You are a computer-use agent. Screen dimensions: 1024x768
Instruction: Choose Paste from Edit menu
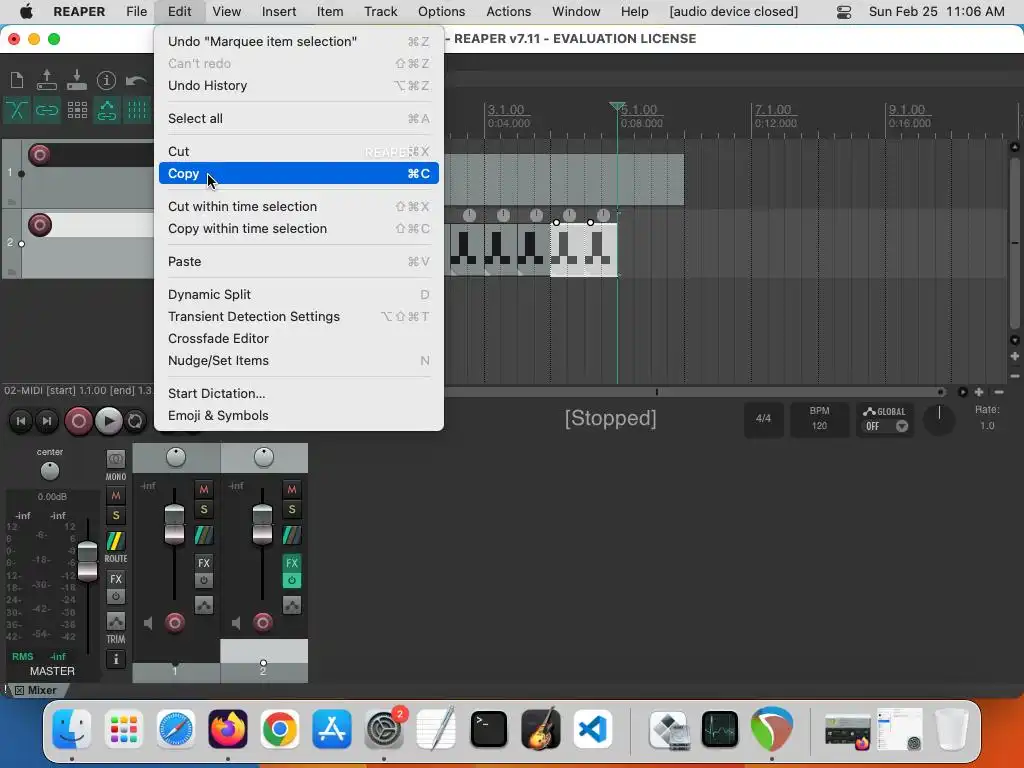(x=298, y=261)
